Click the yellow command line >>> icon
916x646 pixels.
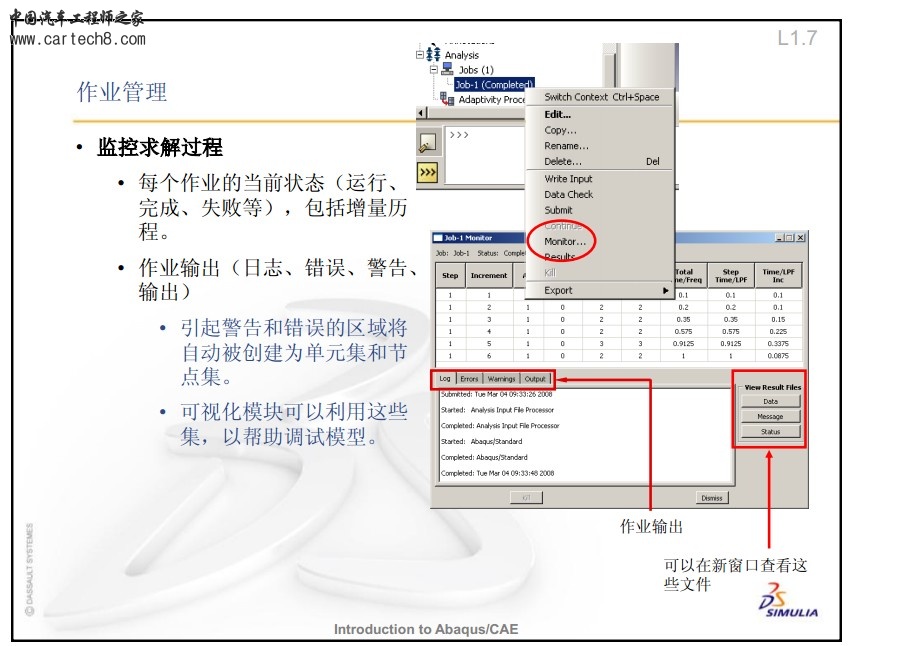(427, 172)
